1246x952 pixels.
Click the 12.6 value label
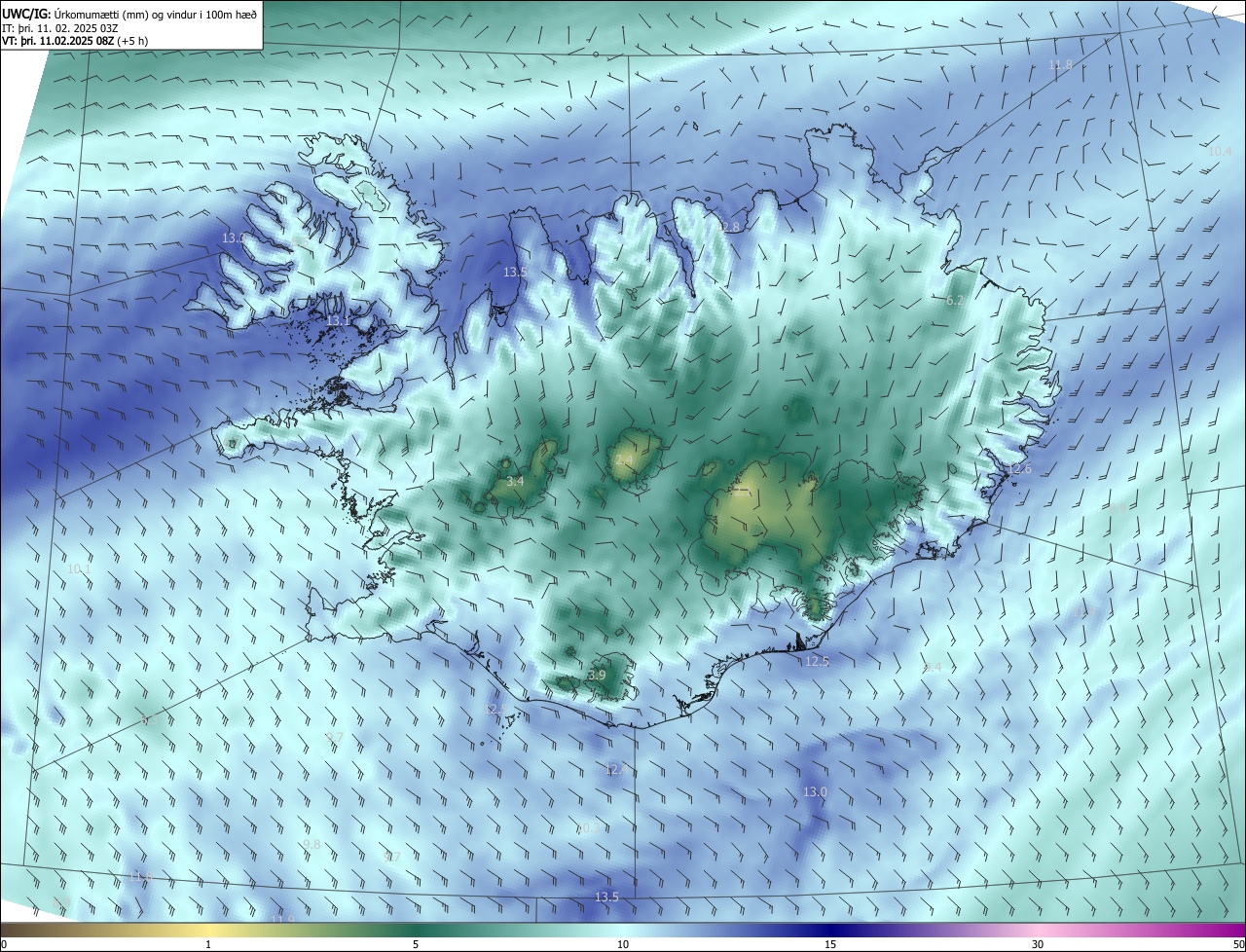click(1019, 470)
